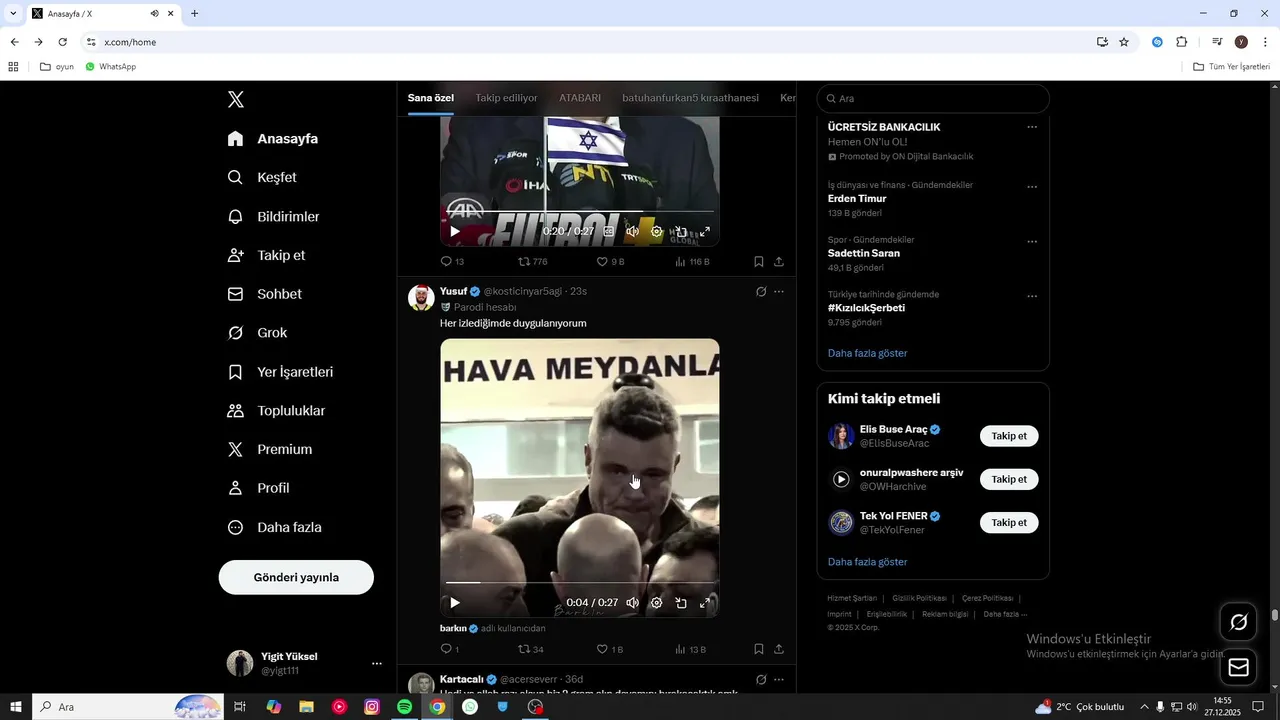
Task: Show more trends via Daha fazla göster
Action: click(868, 353)
